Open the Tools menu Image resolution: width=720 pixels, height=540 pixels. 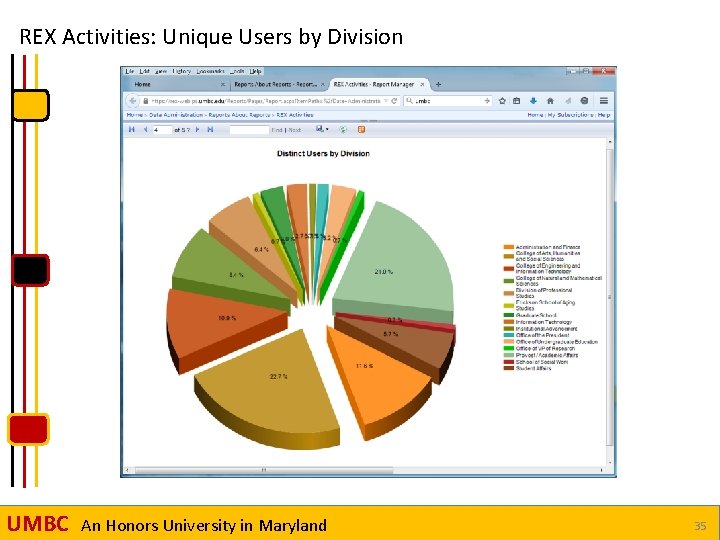(x=237, y=71)
